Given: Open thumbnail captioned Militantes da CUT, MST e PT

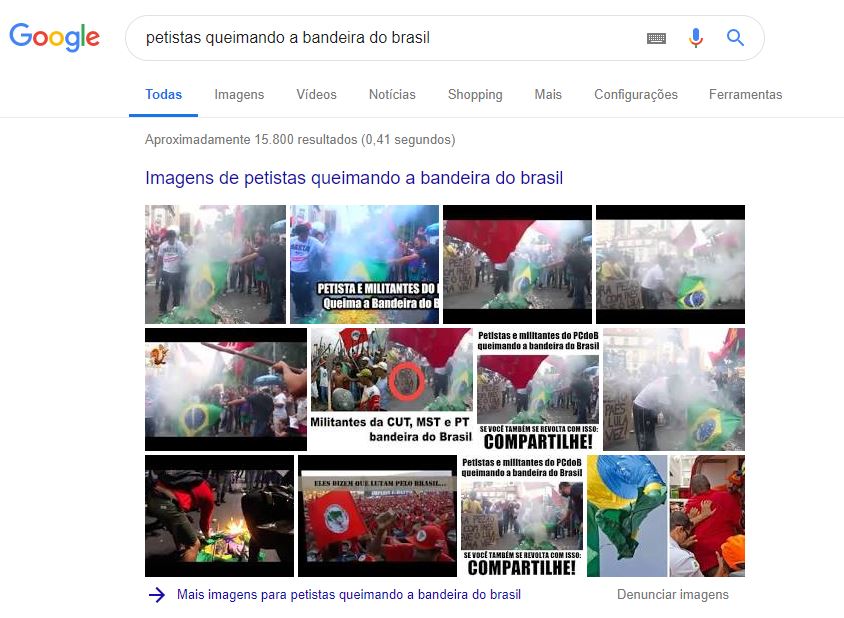Looking at the screenshot, I should [391, 389].
